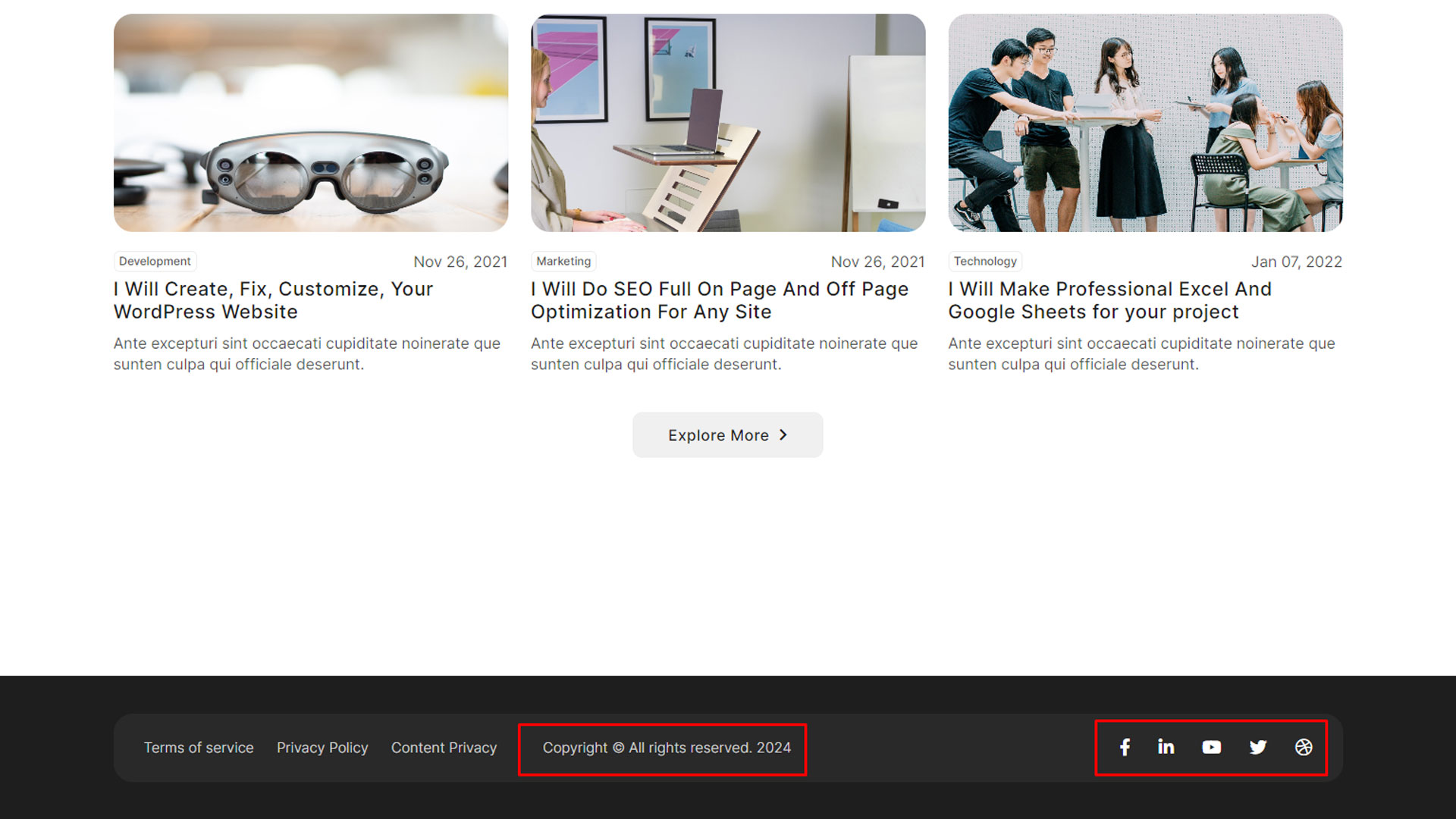Select the Marketing category tag
Image resolution: width=1456 pixels, height=819 pixels.
point(563,262)
